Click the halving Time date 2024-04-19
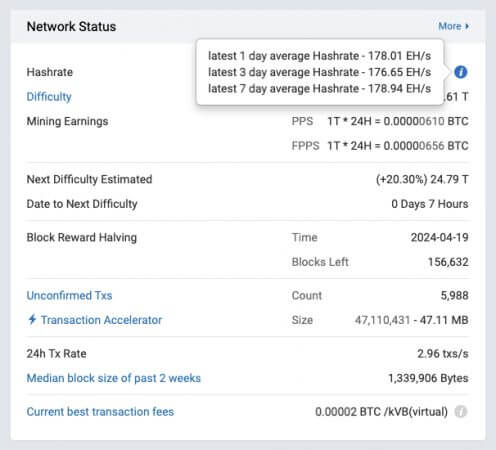Viewport: 496px width, 450px height. point(440,237)
